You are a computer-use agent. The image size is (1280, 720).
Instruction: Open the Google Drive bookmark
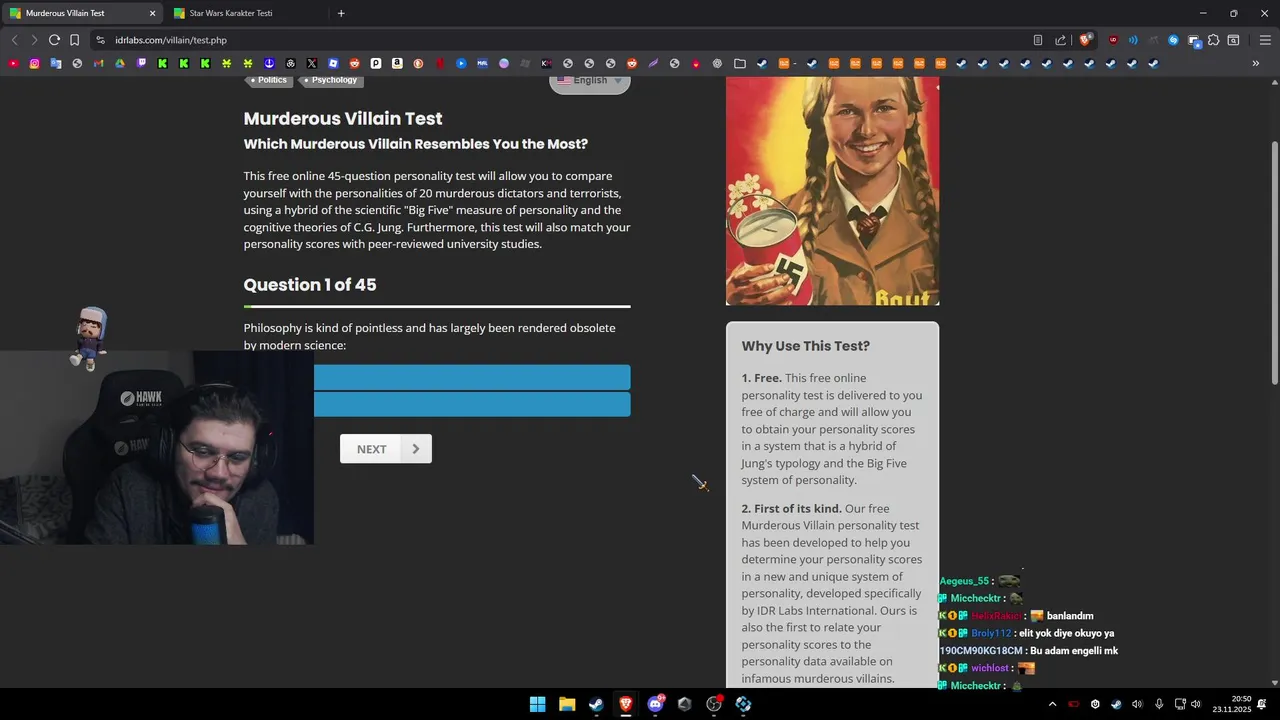(119, 63)
